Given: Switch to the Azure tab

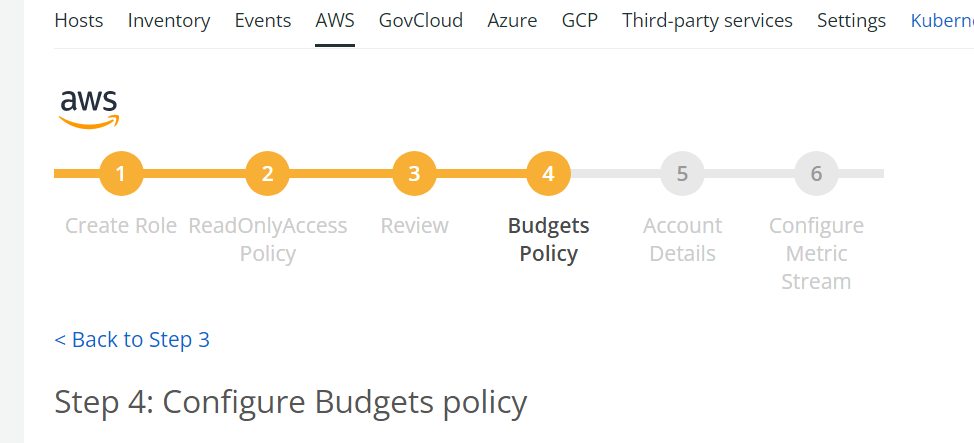Looking at the screenshot, I should pyautogui.click(x=512, y=21).
